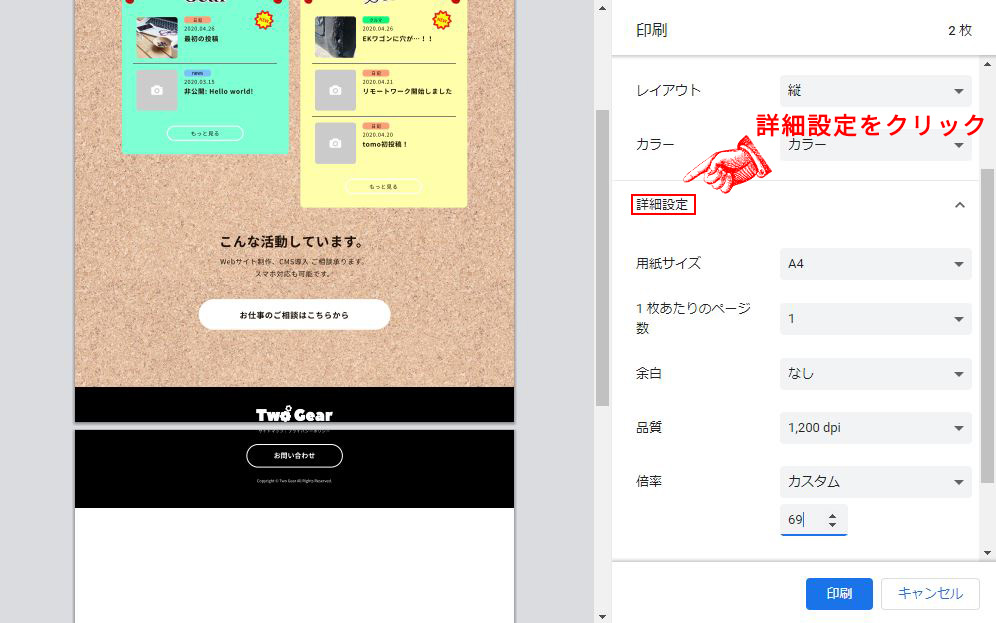Screen dimensions: 996x623
Task: Click the キャンセル cancel button
Action: (930, 593)
